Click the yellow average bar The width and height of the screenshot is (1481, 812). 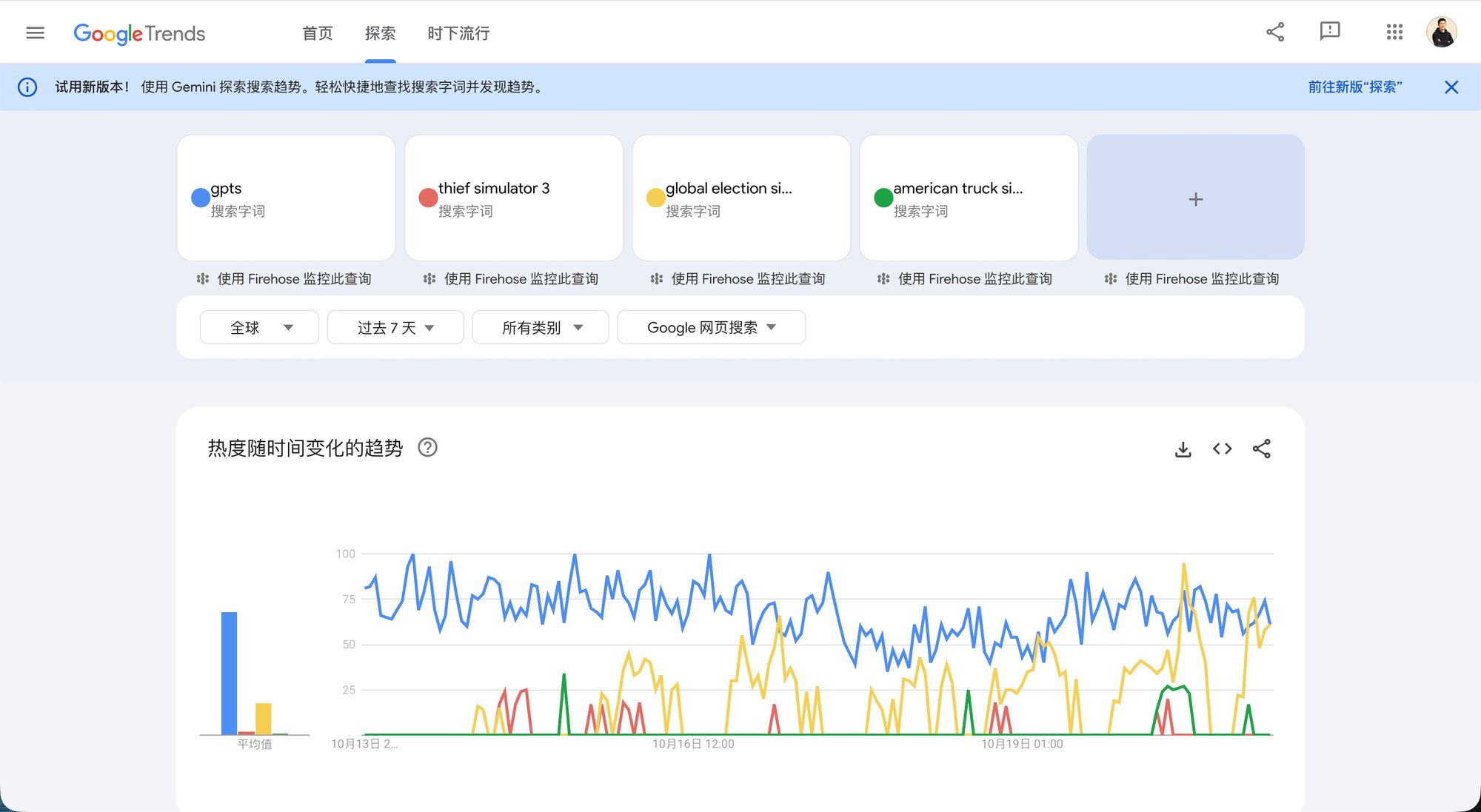pos(264,719)
